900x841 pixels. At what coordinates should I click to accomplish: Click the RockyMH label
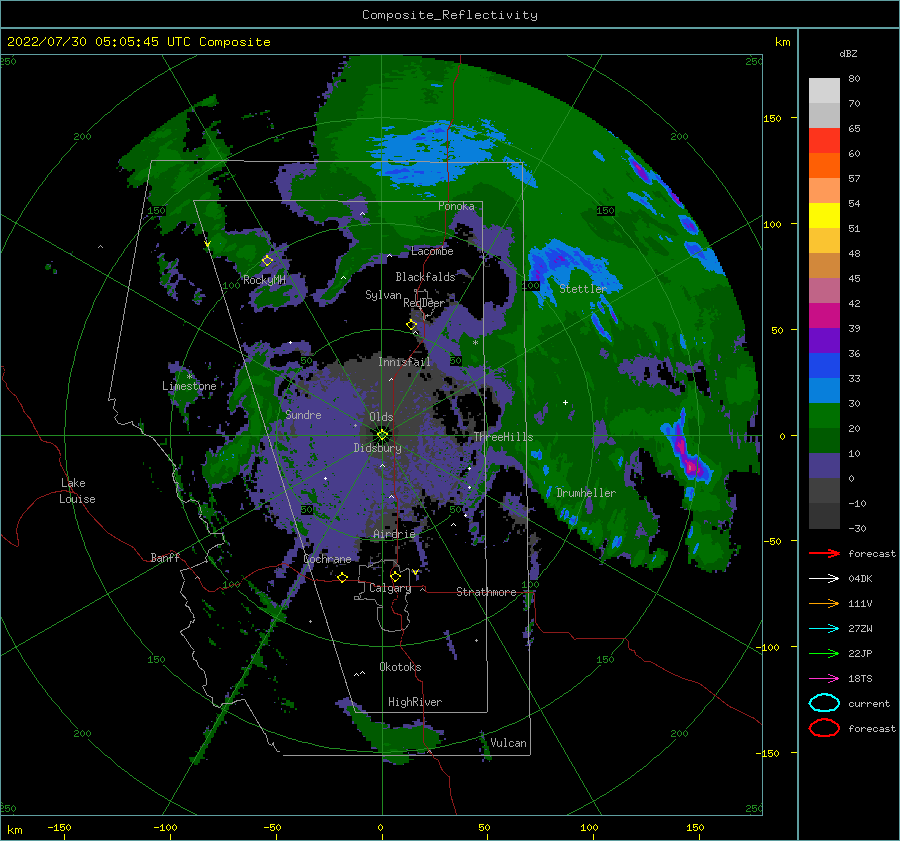click(264, 280)
